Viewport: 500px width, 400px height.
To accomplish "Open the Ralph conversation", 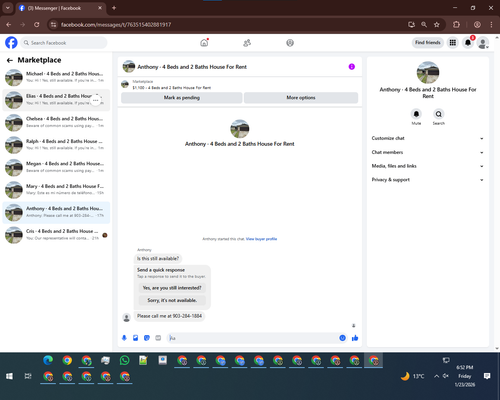I will coord(56,145).
